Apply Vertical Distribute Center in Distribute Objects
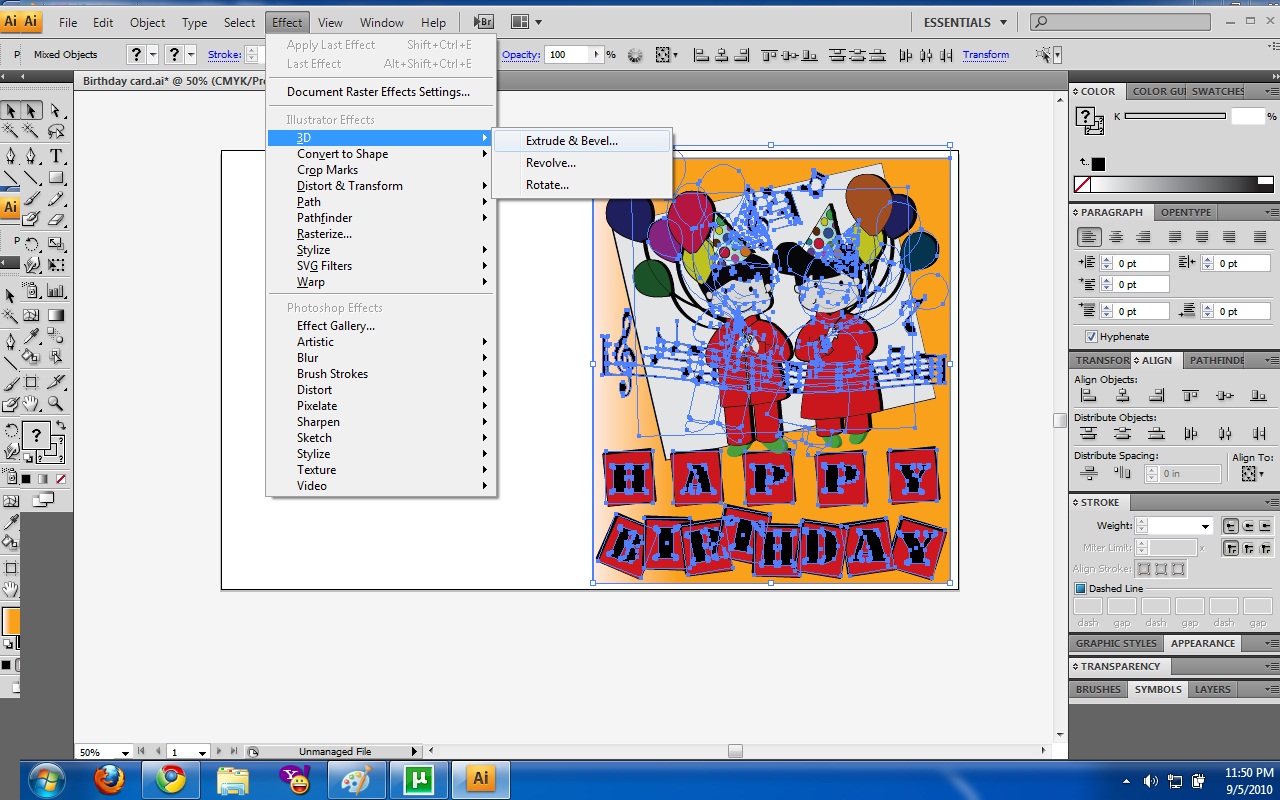 tap(1122, 432)
